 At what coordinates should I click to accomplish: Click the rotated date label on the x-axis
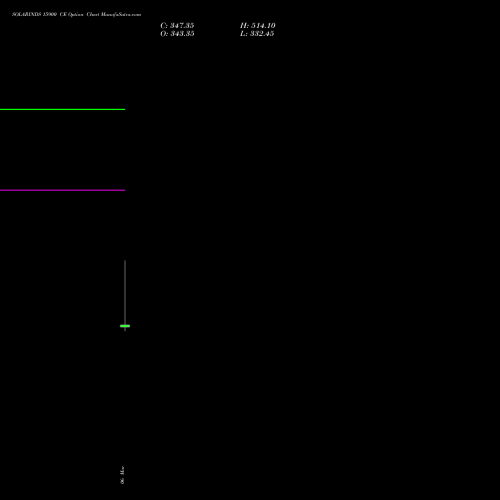click(x=122, y=475)
